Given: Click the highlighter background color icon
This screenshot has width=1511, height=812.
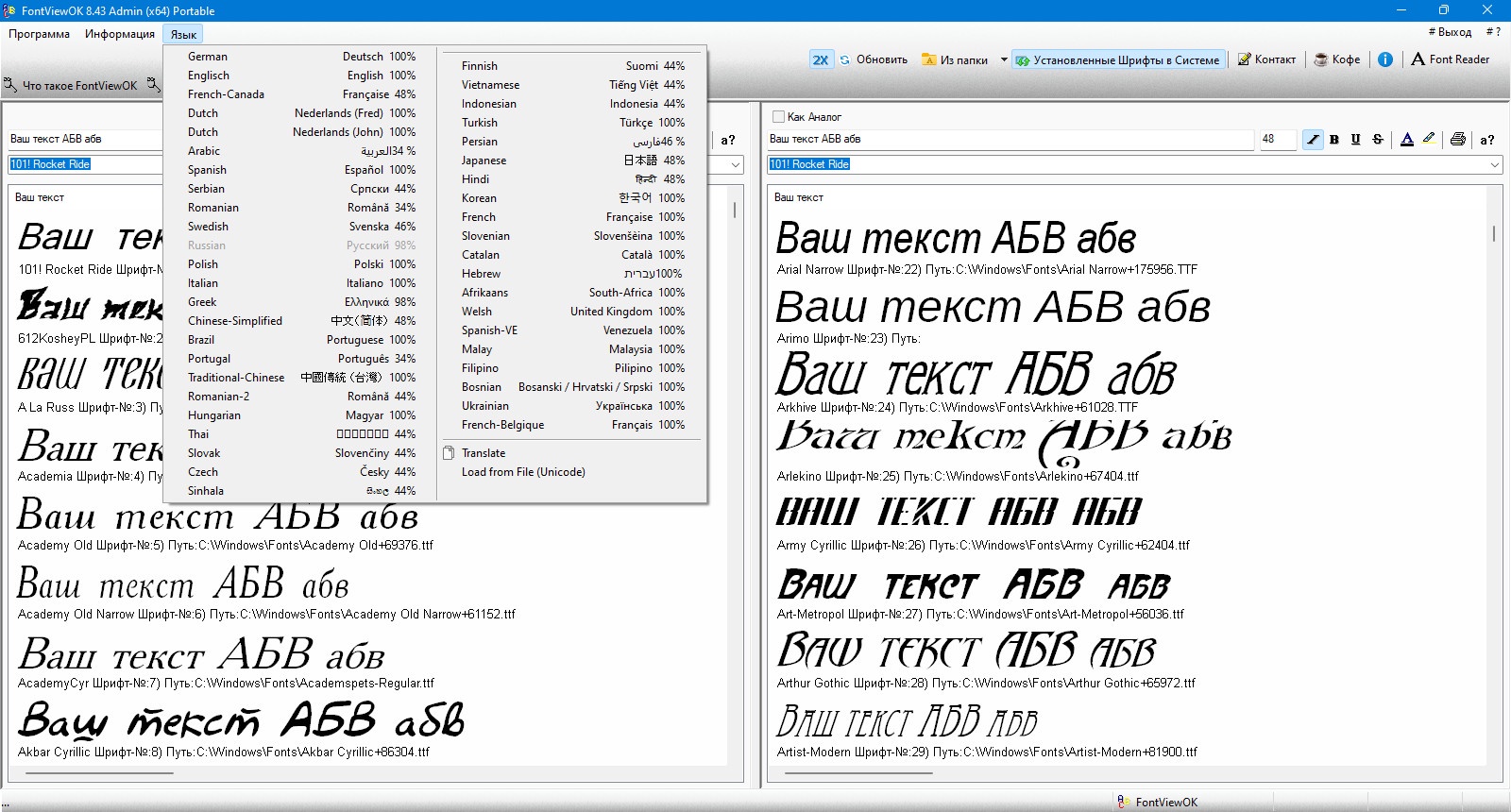Looking at the screenshot, I should point(1429,139).
